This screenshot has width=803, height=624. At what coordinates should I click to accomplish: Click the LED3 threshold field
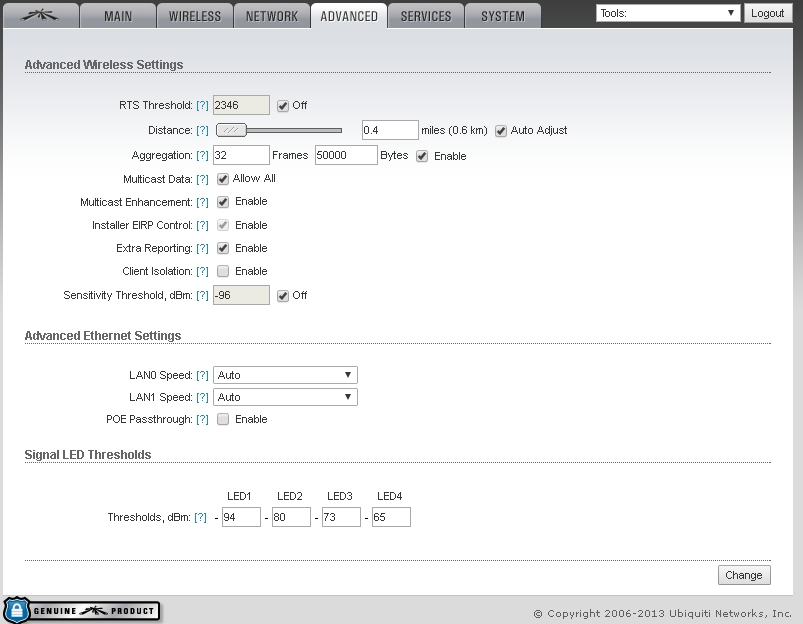(341, 517)
